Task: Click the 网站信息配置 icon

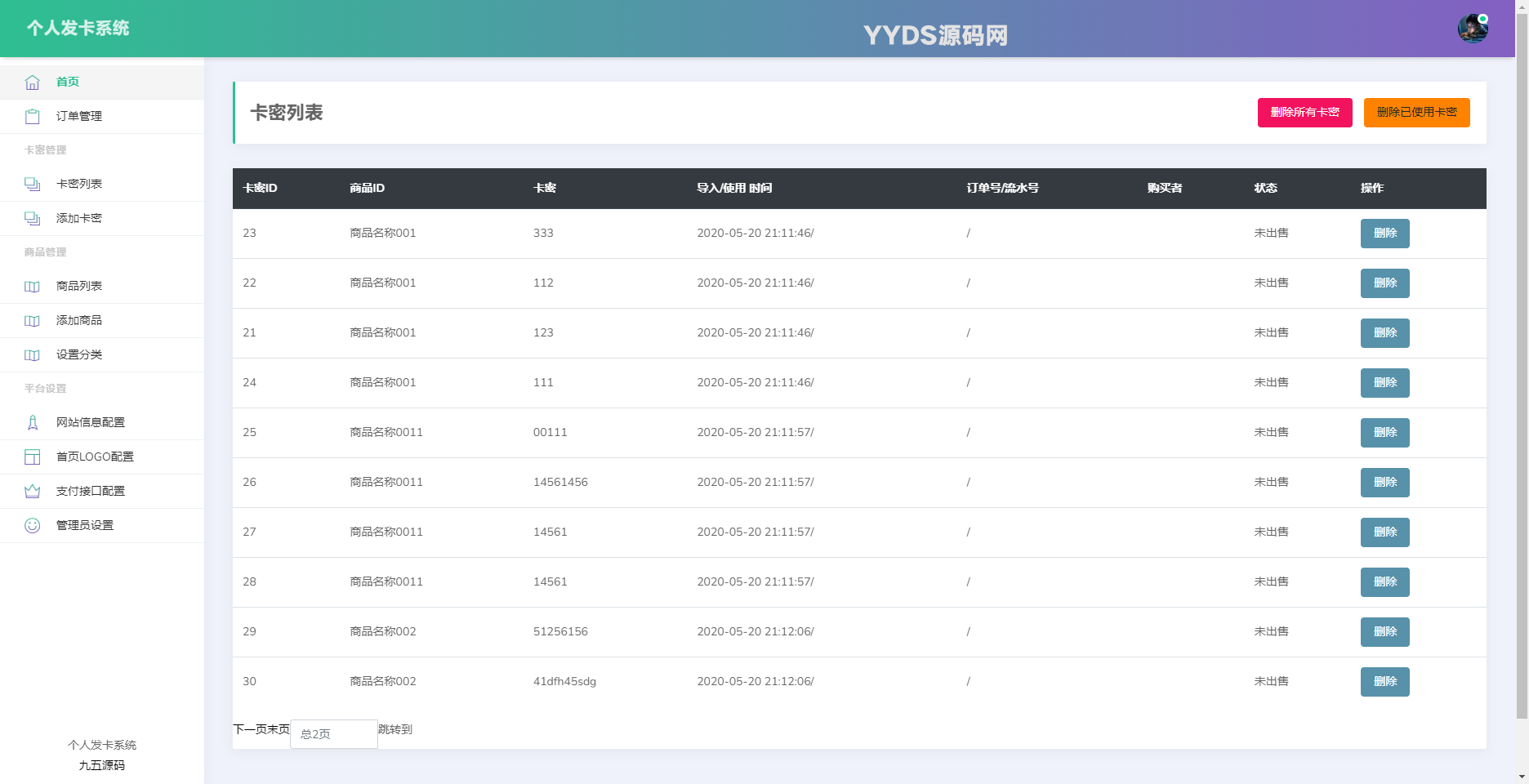Action: tap(32, 422)
